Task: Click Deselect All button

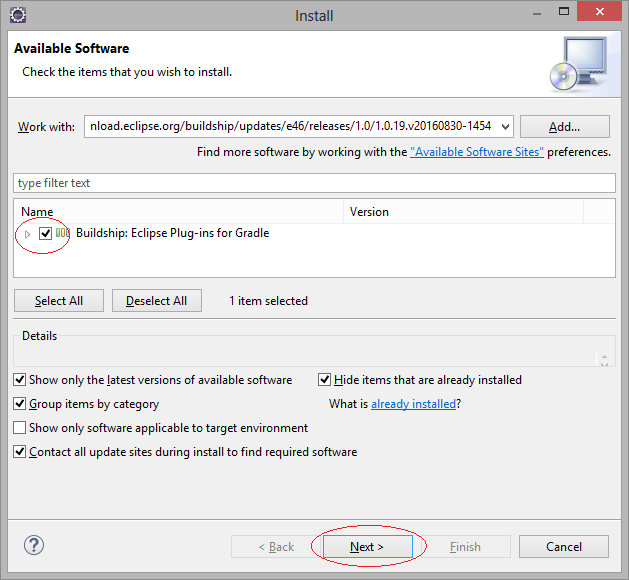Action: coord(157,301)
